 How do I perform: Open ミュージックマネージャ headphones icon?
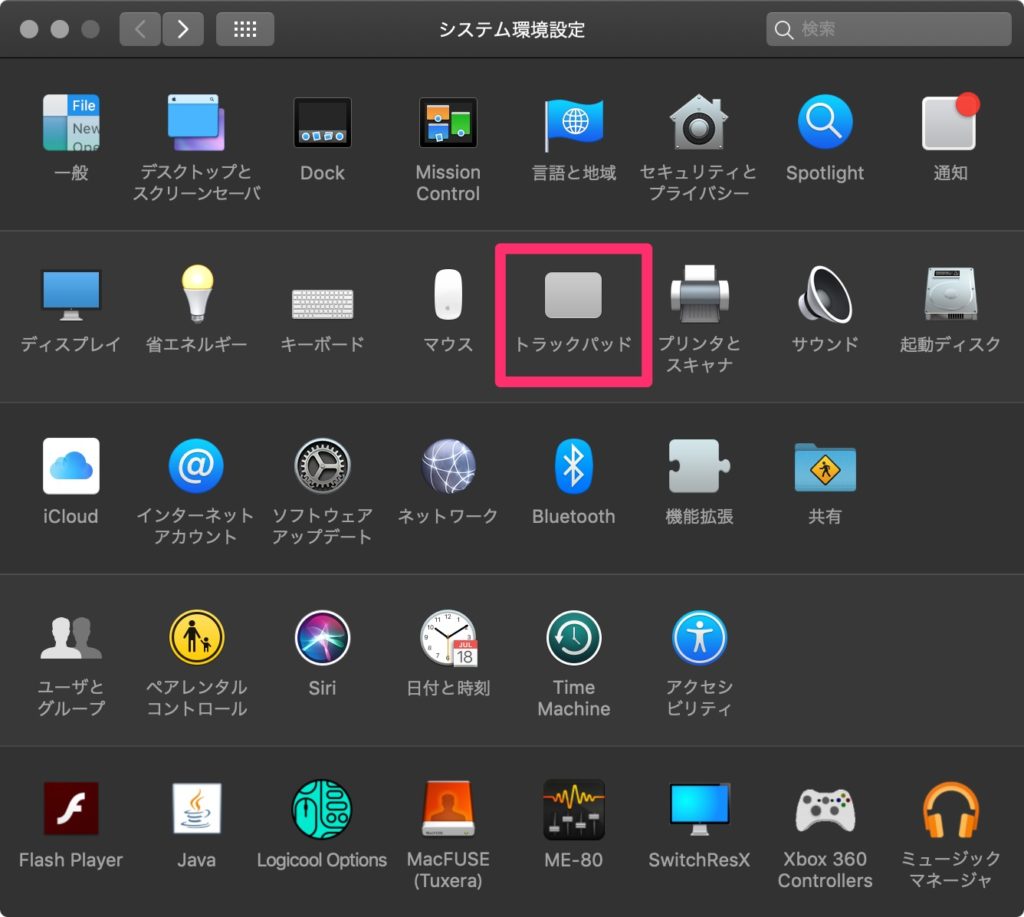click(950, 810)
